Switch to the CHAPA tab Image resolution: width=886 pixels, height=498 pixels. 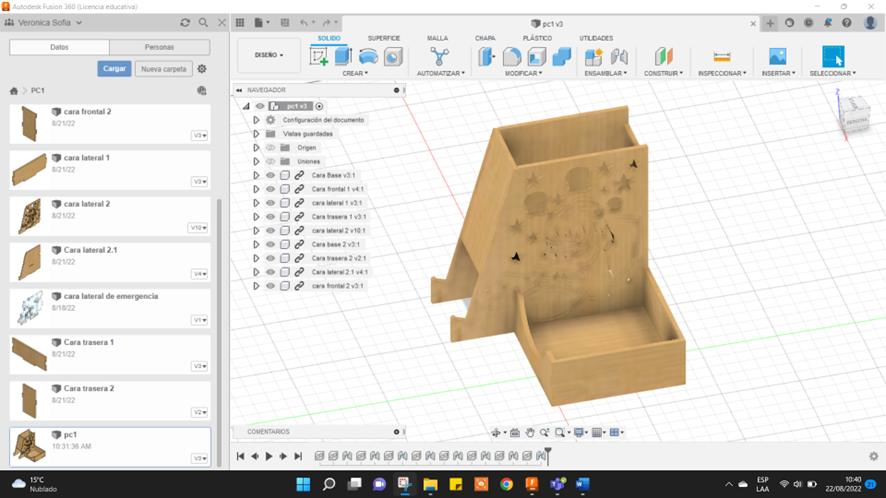click(x=485, y=38)
